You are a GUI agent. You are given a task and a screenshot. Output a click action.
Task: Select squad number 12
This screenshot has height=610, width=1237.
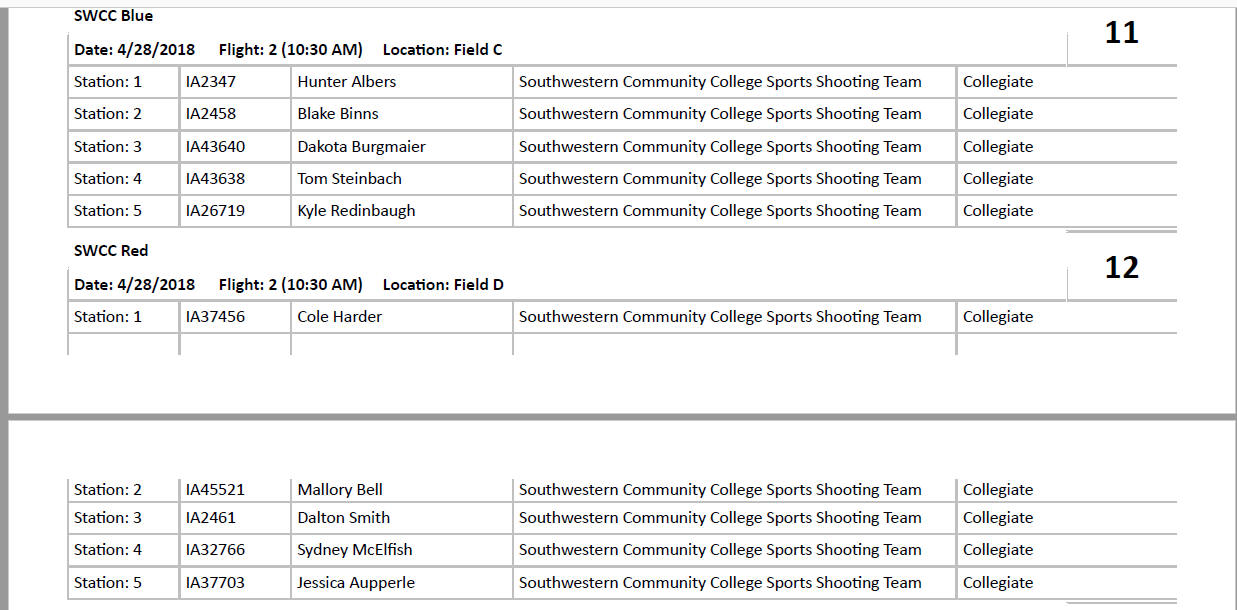1121,268
